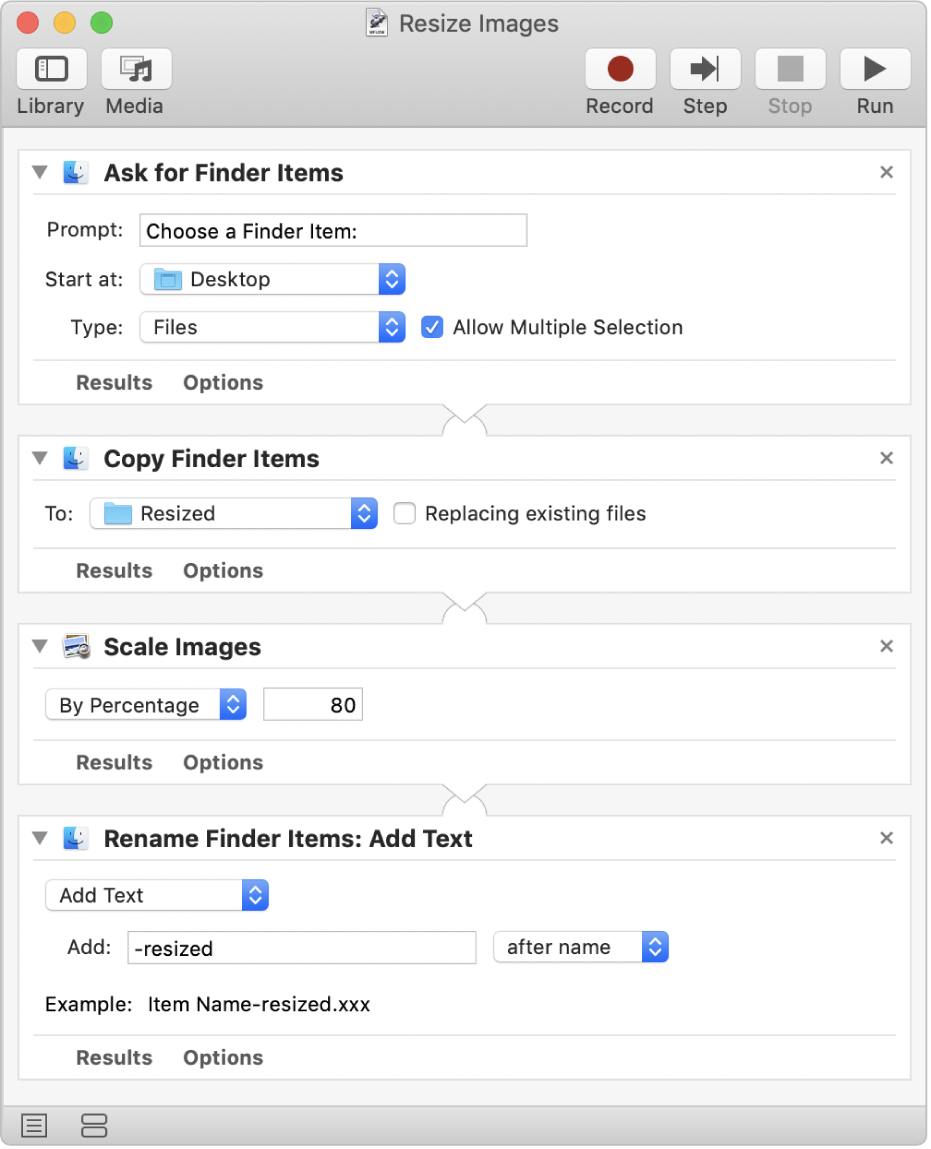Open the after name dropdown
Viewport: 931px width, 1149px height.
[655, 947]
